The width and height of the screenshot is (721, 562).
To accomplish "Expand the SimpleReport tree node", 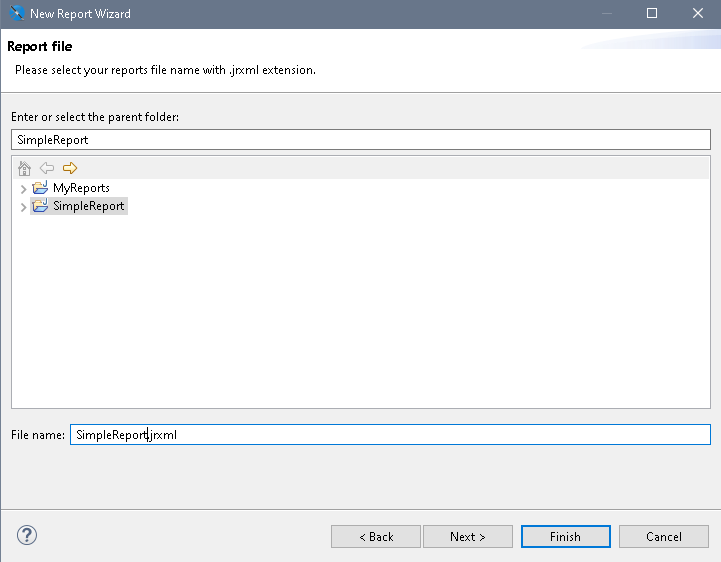I will (x=23, y=206).
